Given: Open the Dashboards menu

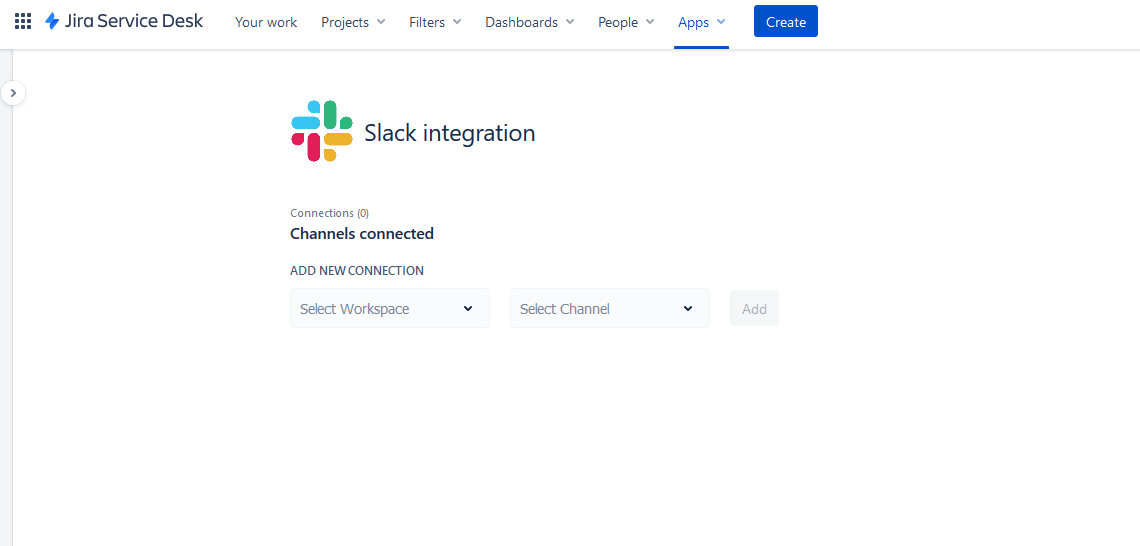Looking at the screenshot, I should [x=530, y=23].
